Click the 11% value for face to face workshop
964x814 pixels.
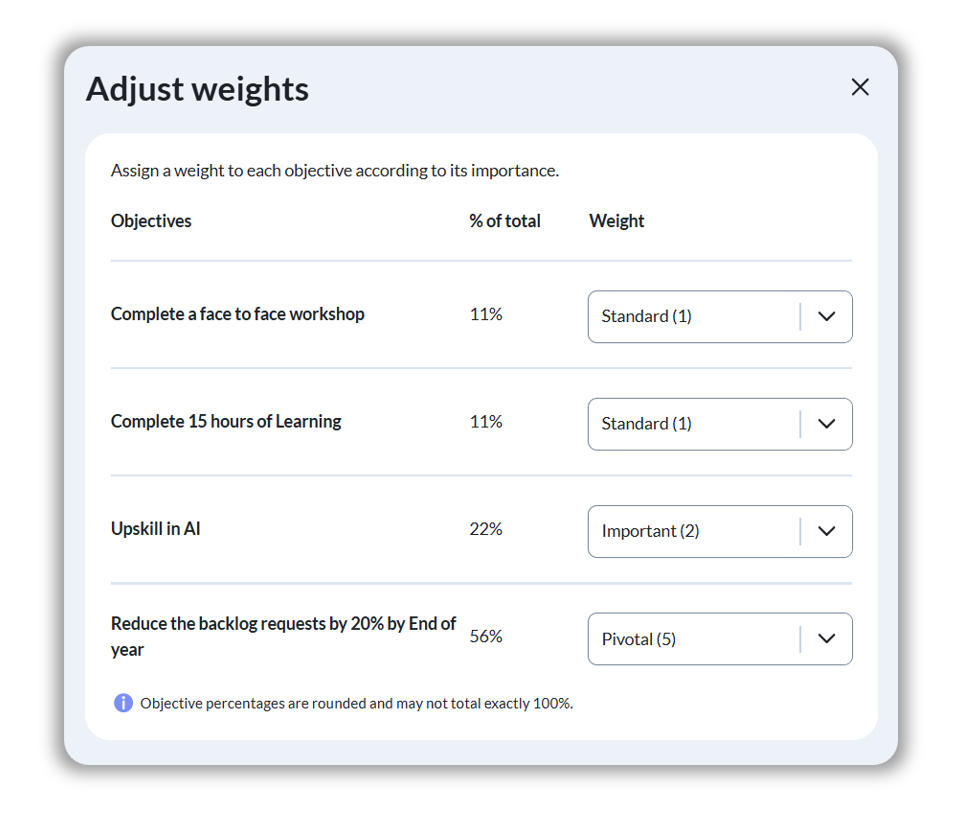[x=486, y=314]
